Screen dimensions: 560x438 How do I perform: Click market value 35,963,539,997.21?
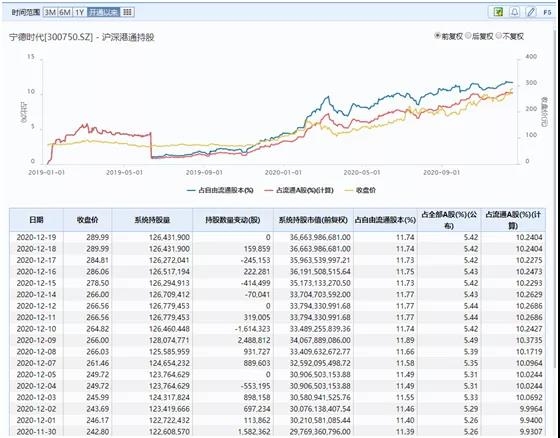click(x=320, y=260)
